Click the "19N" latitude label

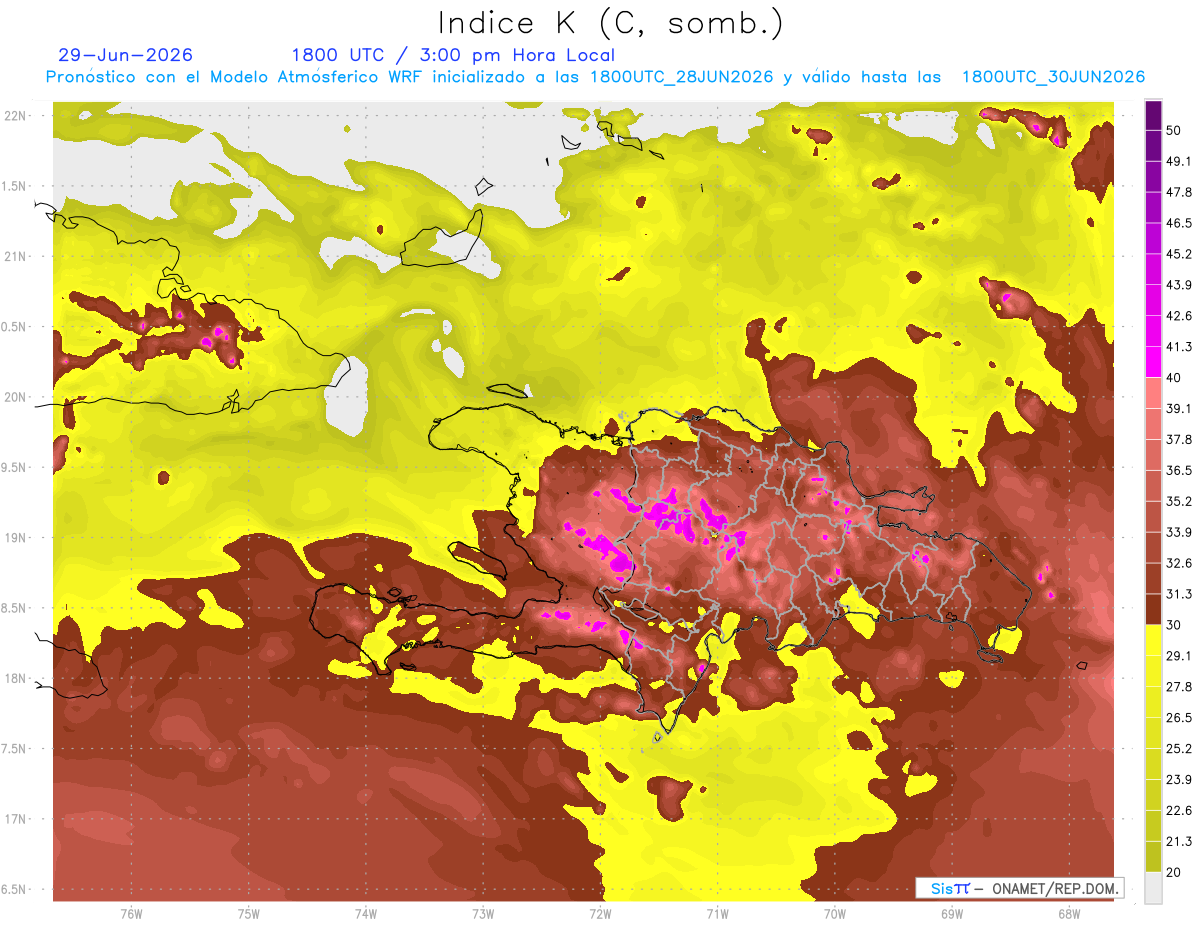[x=15, y=538]
